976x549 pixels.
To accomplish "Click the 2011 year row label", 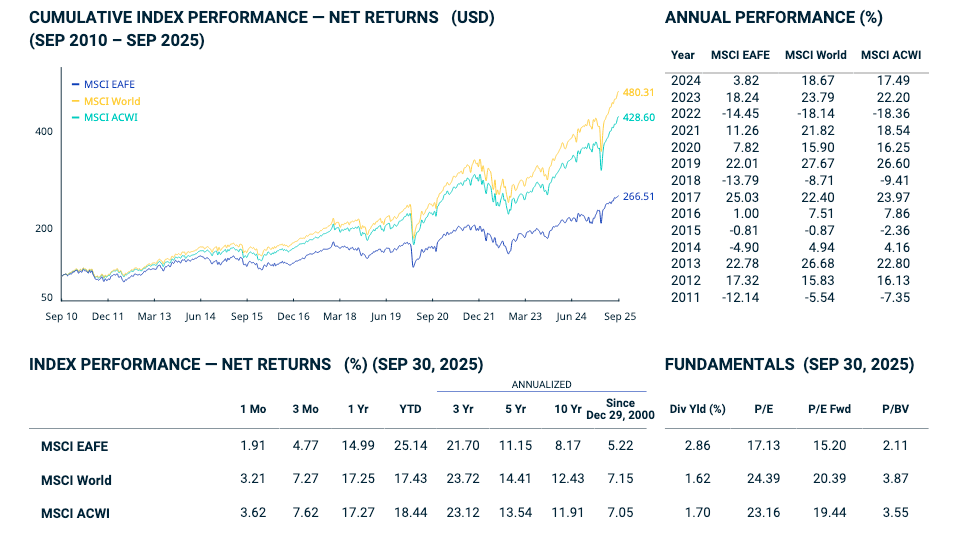I will 686,298.
